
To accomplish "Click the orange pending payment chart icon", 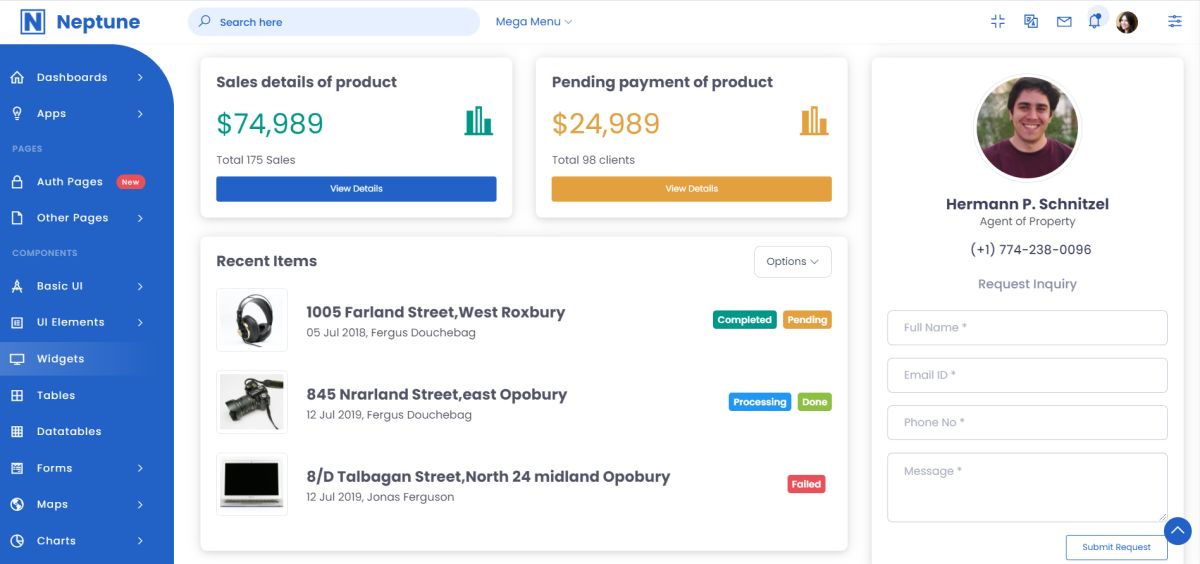I will pos(814,121).
